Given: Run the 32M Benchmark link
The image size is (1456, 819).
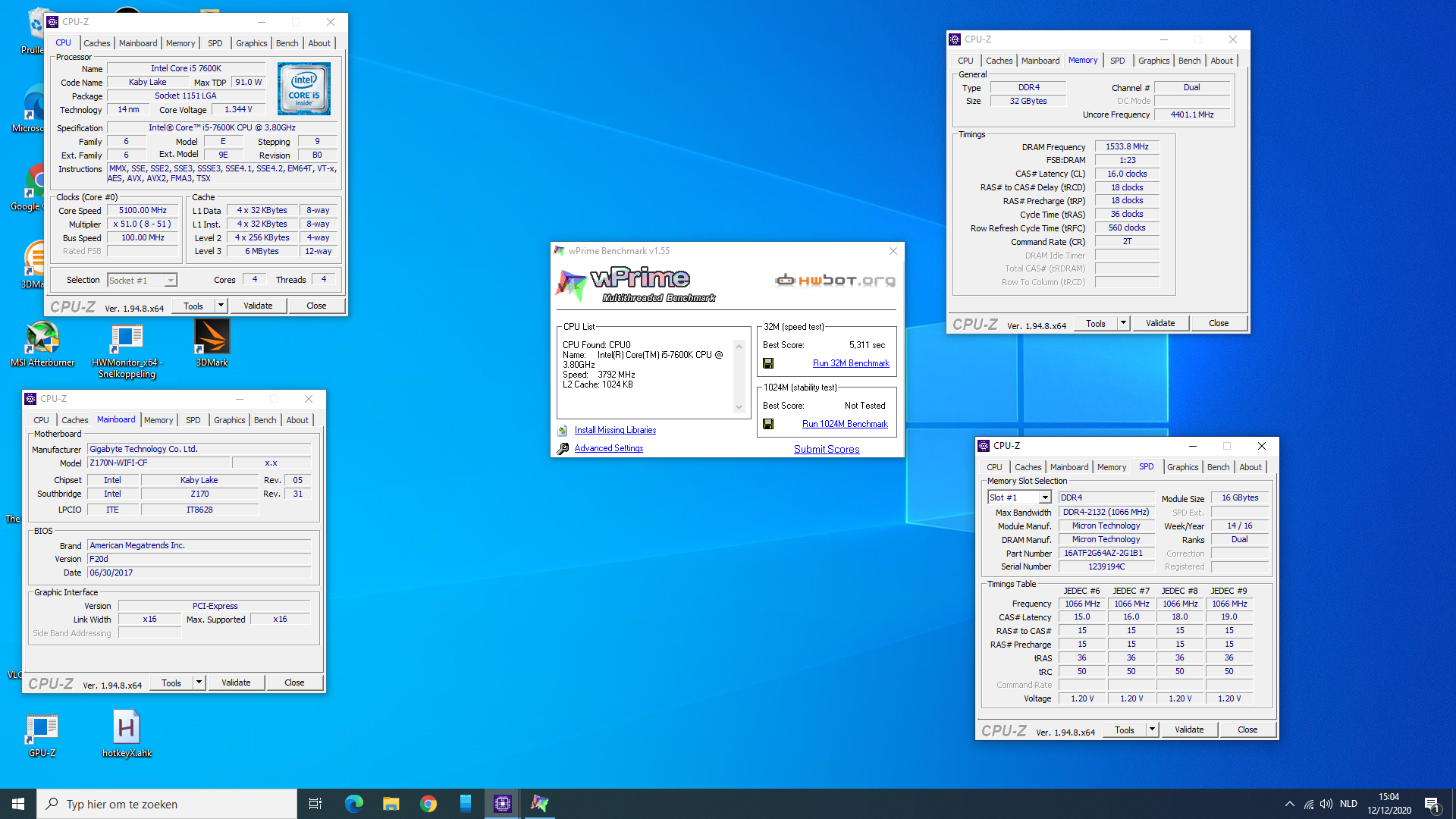Looking at the screenshot, I should click(851, 363).
